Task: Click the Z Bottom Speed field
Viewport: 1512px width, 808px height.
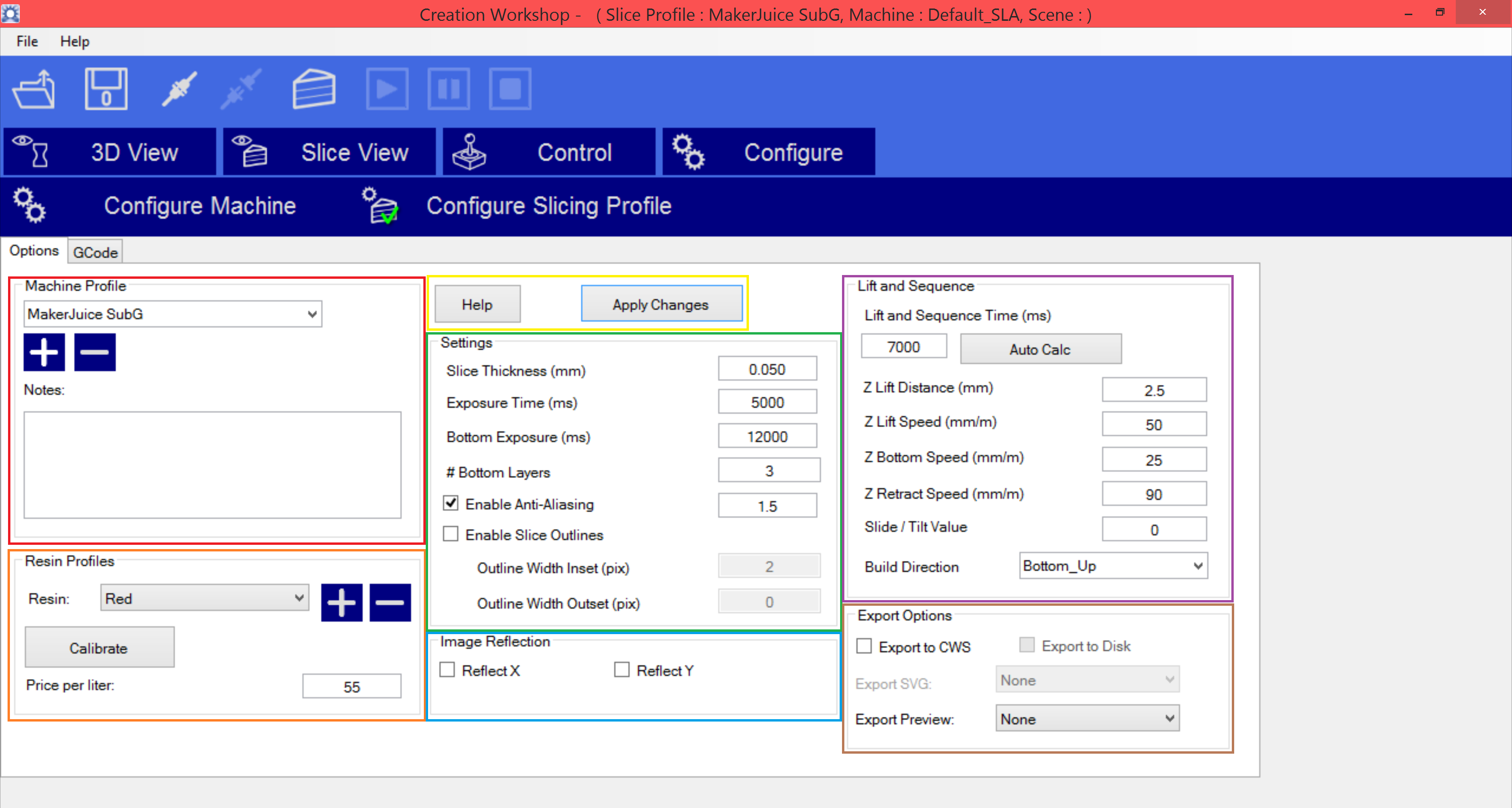Action: (1154, 459)
